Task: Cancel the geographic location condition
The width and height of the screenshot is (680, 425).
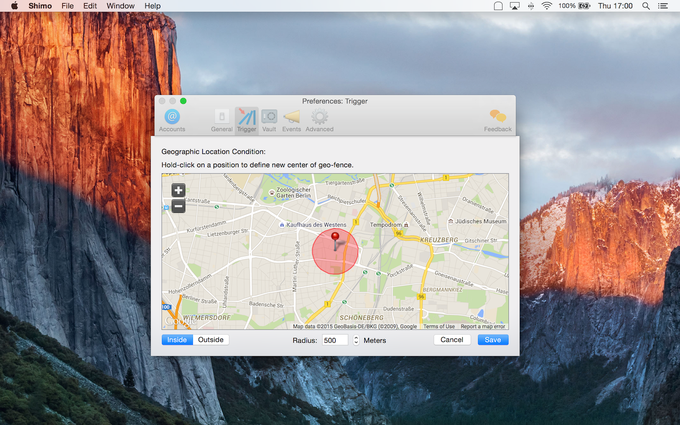Action: pyautogui.click(x=452, y=340)
